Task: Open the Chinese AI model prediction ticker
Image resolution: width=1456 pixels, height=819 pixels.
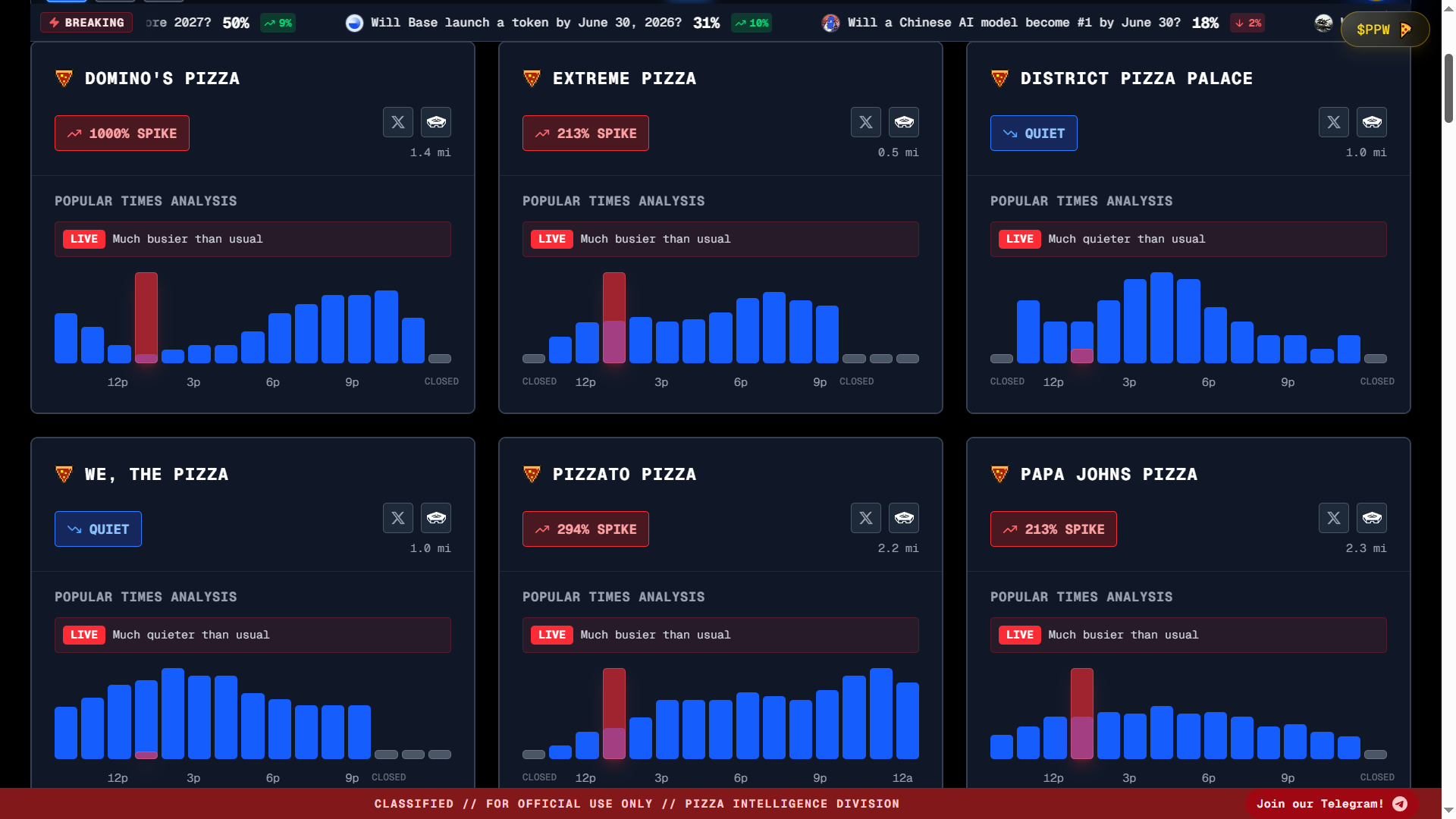Action: [1012, 23]
